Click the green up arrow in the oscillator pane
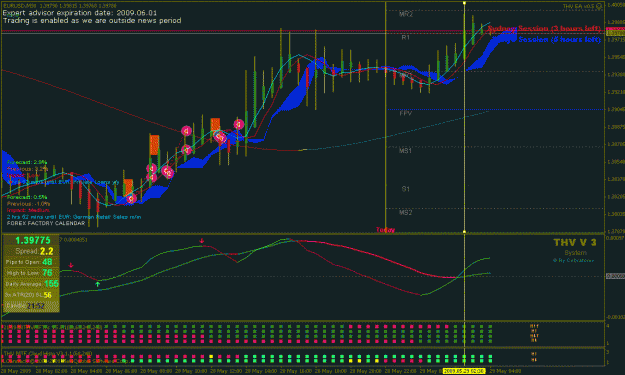 98,284
